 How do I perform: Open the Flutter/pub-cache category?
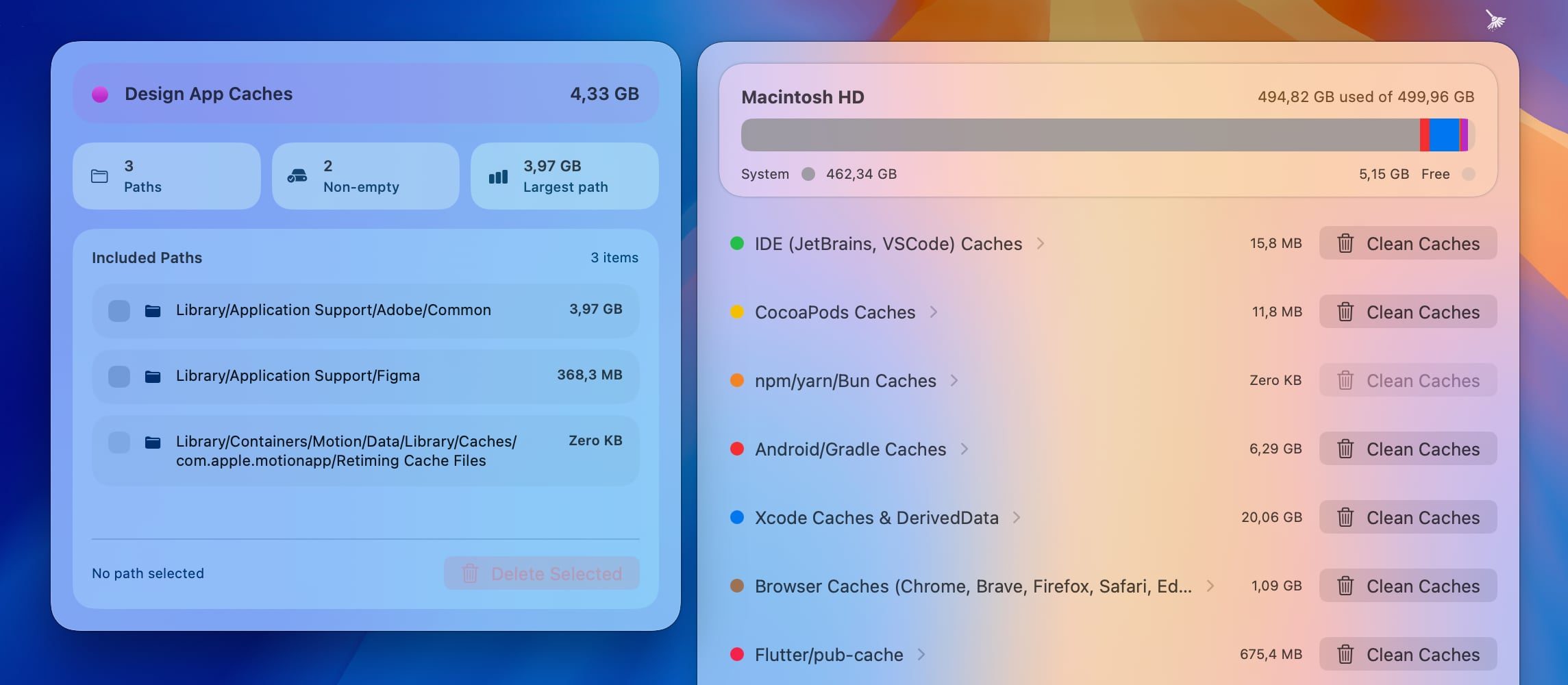pyautogui.click(x=829, y=655)
